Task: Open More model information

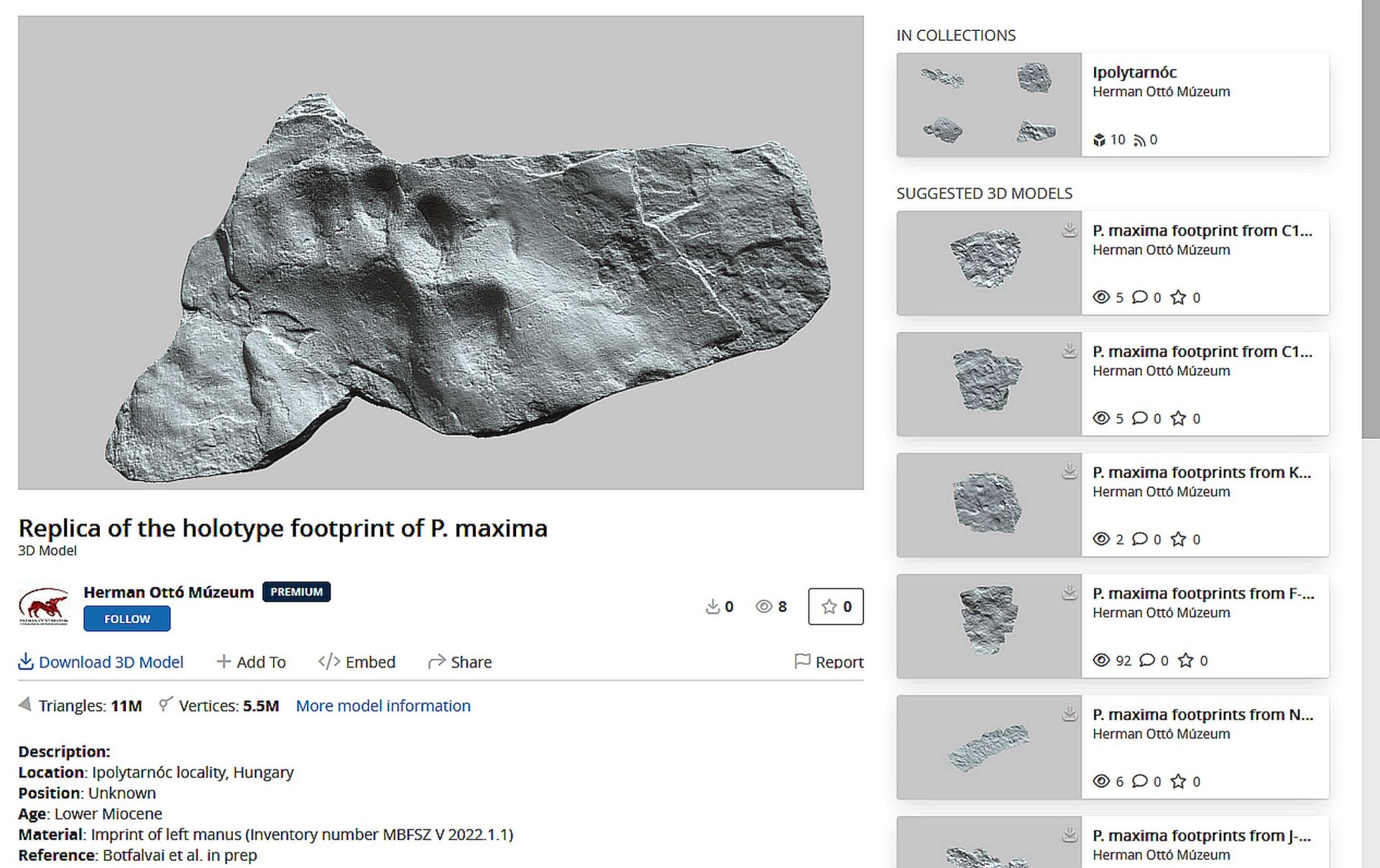Action: click(383, 706)
